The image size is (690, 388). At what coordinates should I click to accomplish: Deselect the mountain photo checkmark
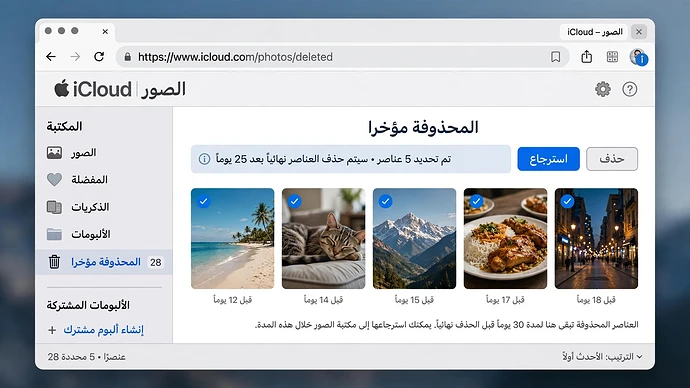tap(385, 201)
